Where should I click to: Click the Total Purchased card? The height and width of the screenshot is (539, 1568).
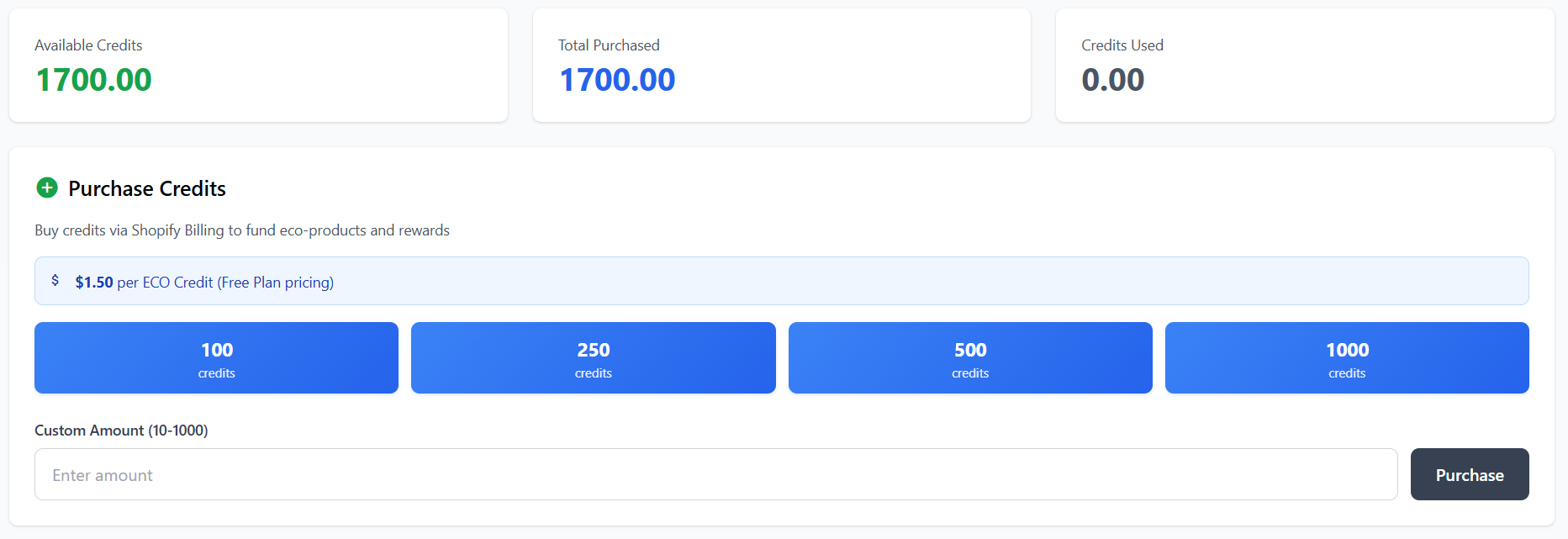pos(781,65)
